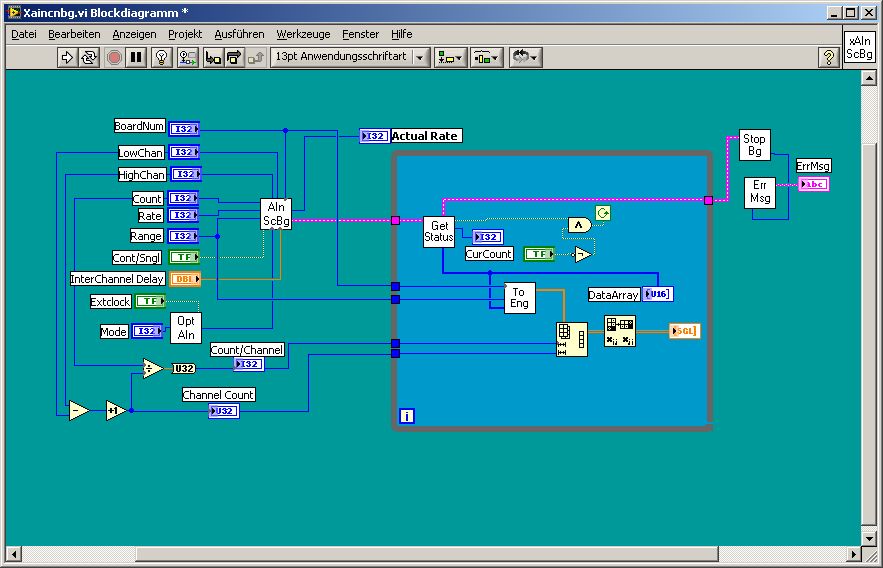883x568 pixels.
Task: Toggle Retain Wire Values button
Action: point(188,57)
